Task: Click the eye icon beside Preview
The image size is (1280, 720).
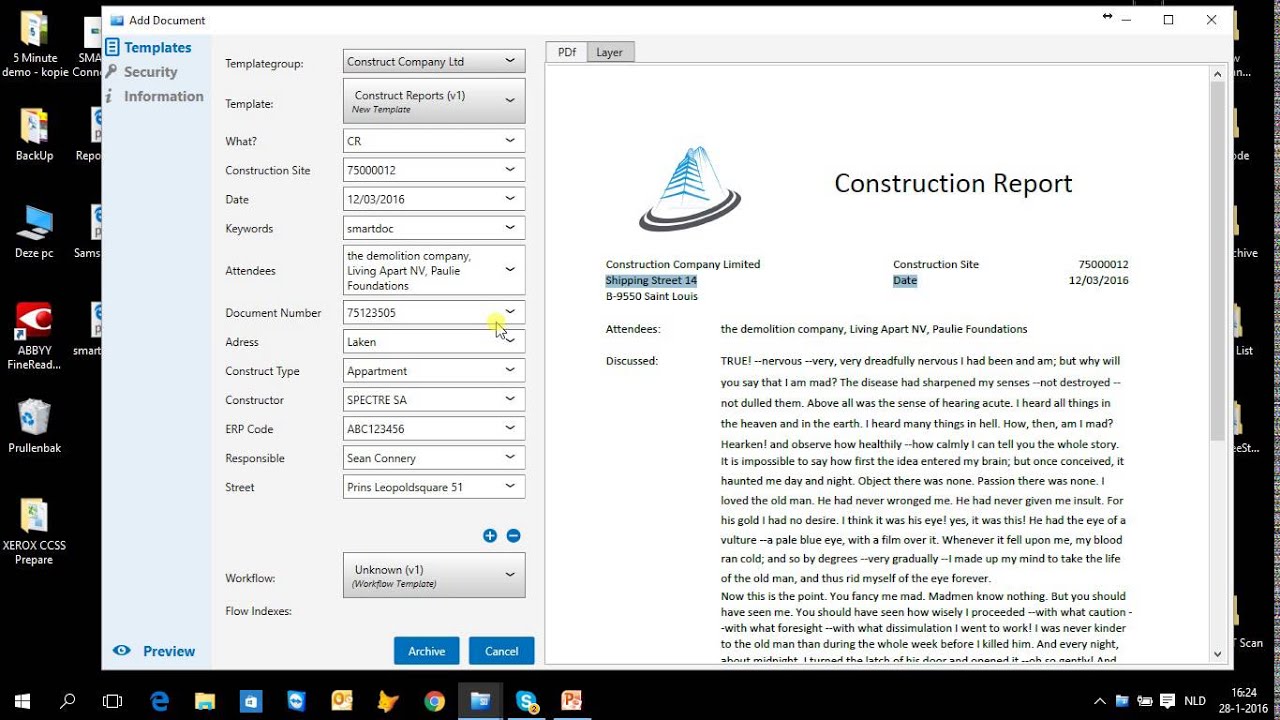Action: point(122,651)
